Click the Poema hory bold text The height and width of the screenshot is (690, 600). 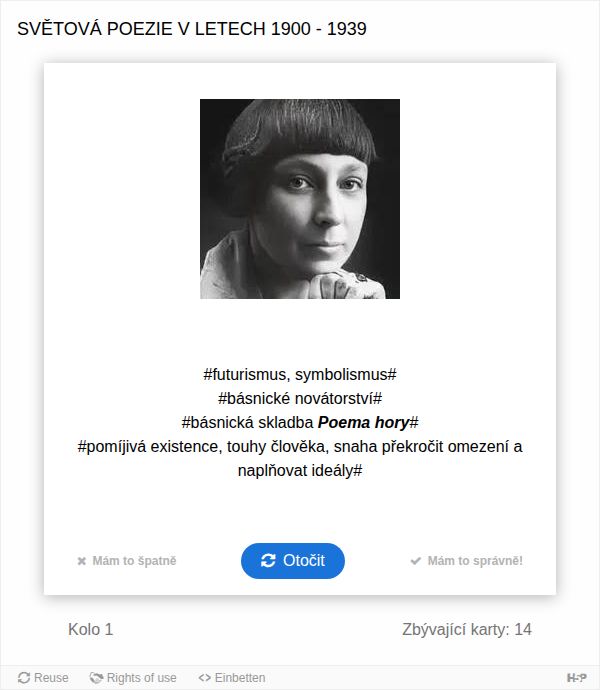pyautogui.click(x=364, y=422)
